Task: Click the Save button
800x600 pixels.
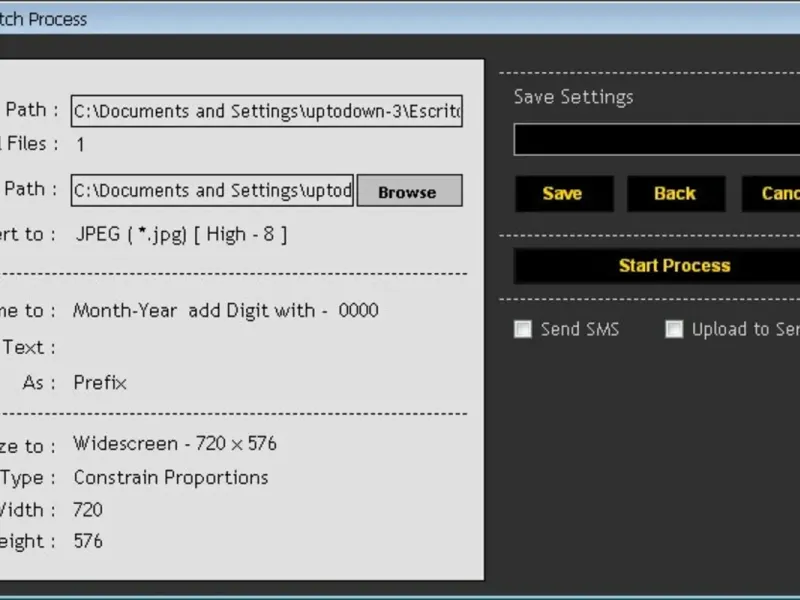Action: coord(564,193)
